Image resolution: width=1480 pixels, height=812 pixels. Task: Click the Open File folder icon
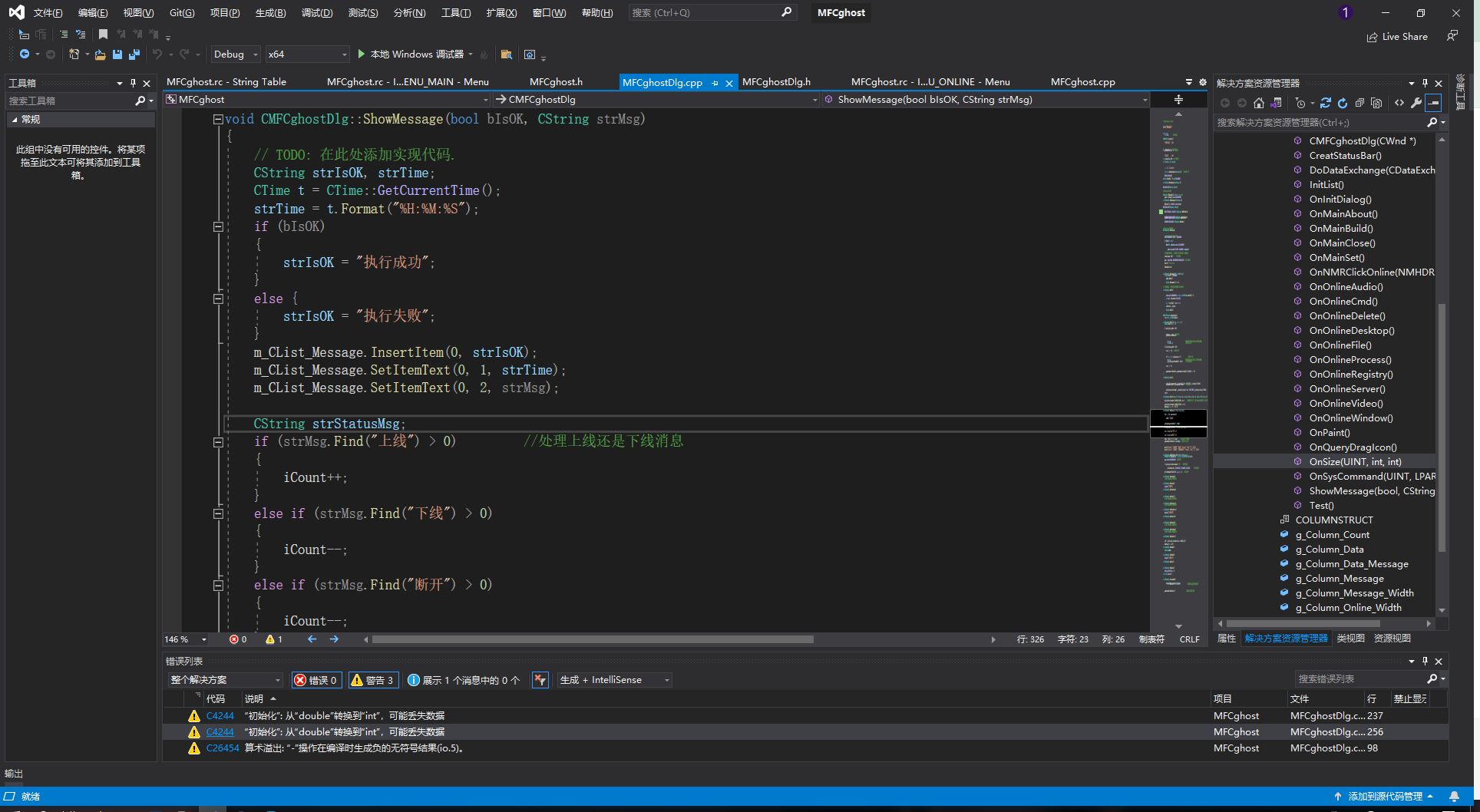(100, 54)
